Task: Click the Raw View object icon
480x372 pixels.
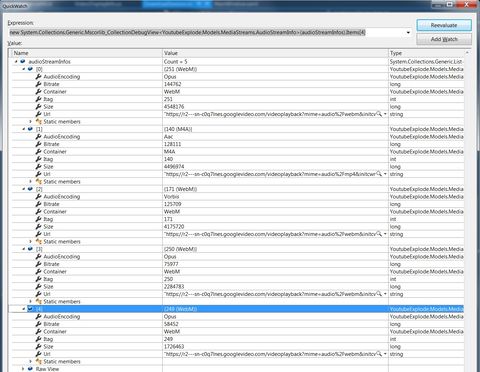Action: pyautogui.click(x=30, y=369)
